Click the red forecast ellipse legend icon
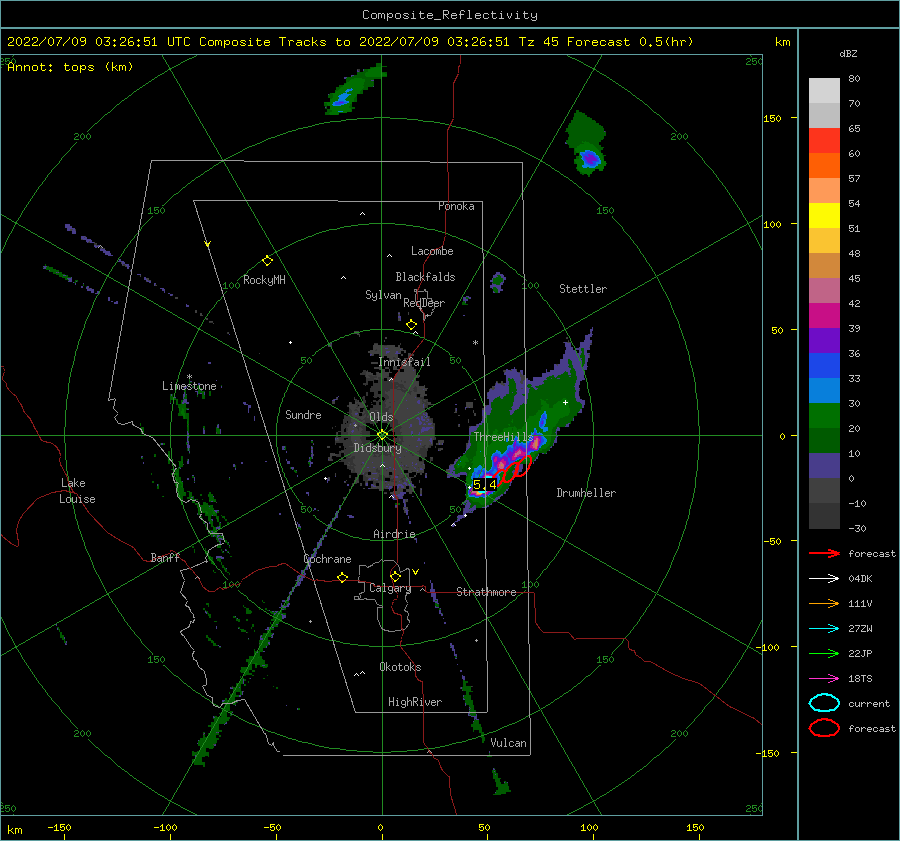The height and width of the screenshot is (841, 900). (x=824, y=728)
